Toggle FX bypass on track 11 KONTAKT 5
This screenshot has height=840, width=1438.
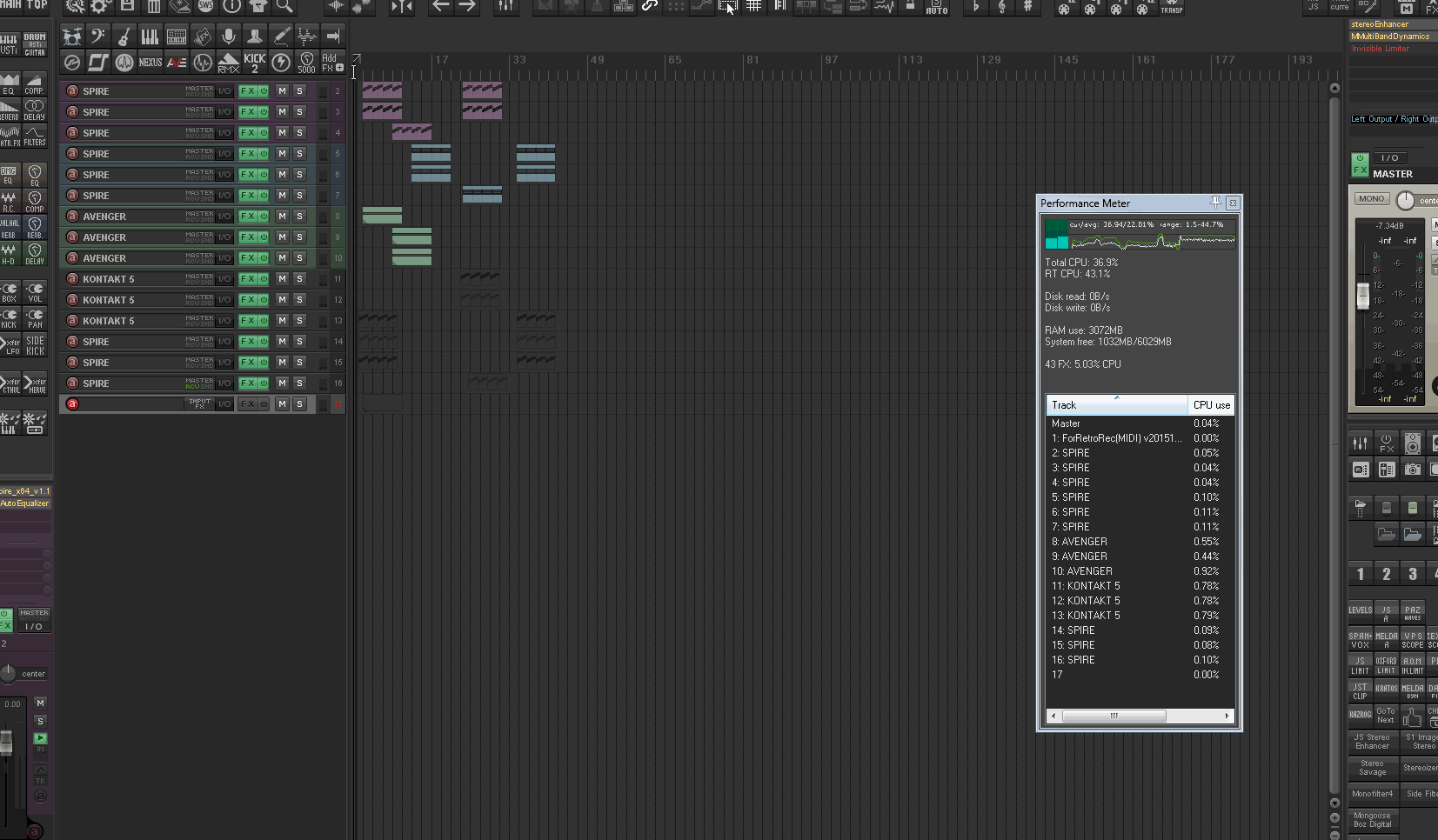263,279
